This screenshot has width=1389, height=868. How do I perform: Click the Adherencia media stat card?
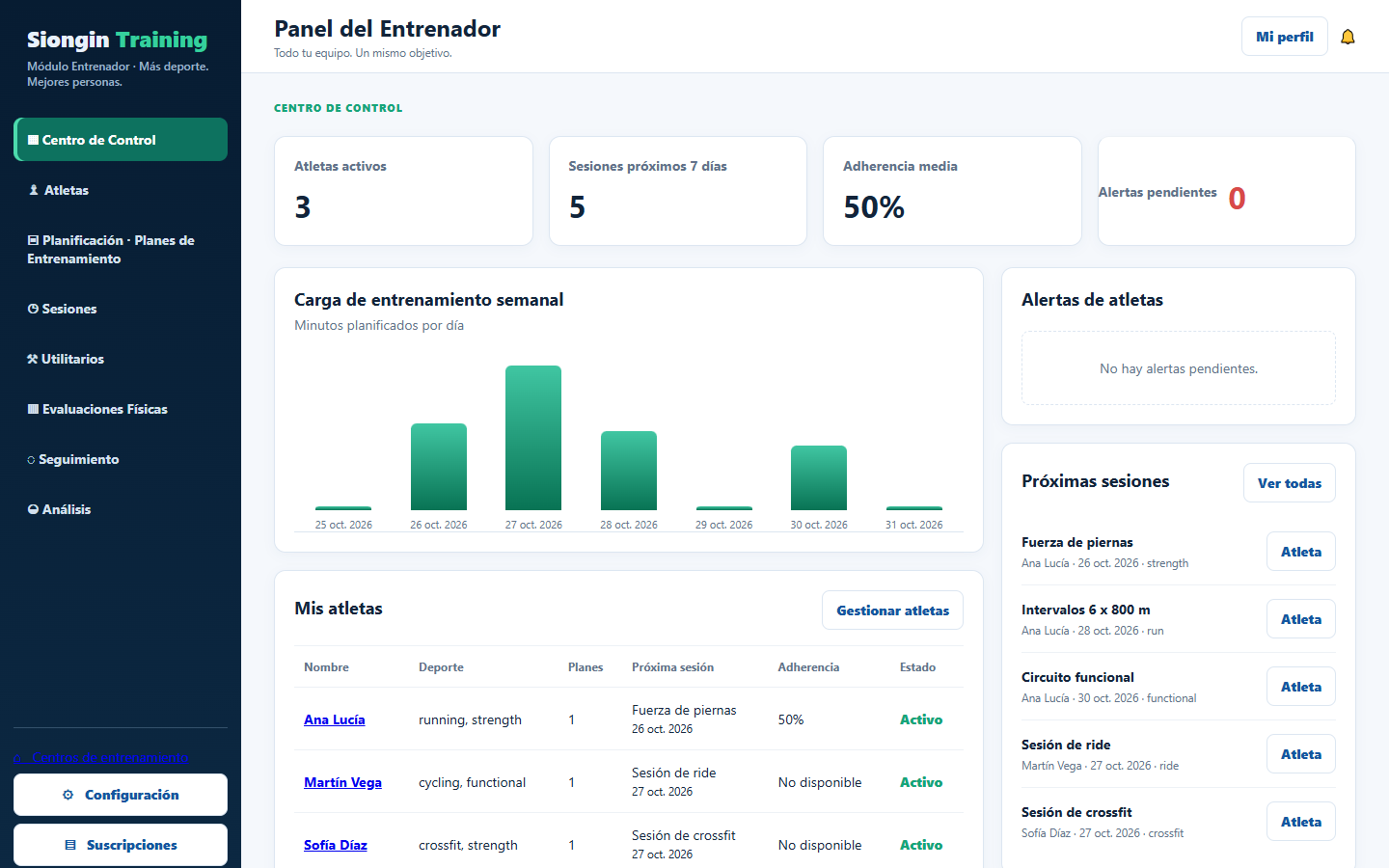(952, 191)
